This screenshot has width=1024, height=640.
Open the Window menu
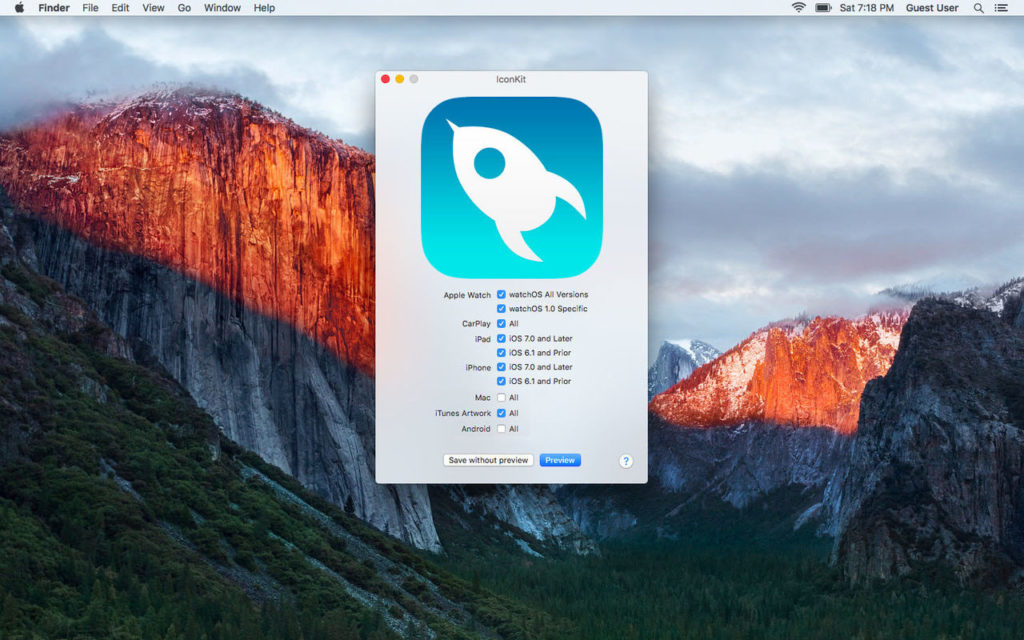pyautogui.click(x=222, y=8)
